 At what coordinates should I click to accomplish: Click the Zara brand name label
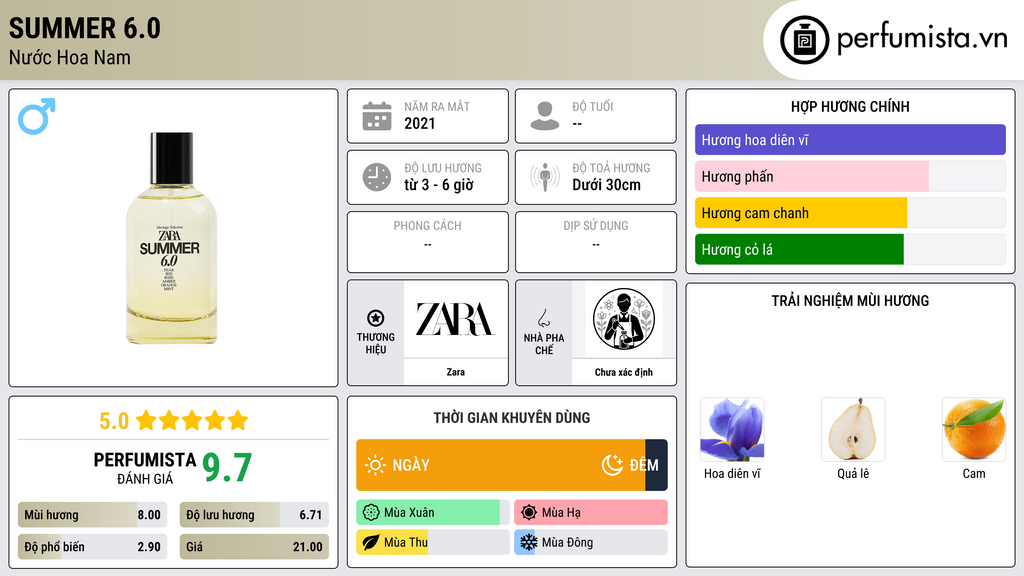tap(455, 372)
